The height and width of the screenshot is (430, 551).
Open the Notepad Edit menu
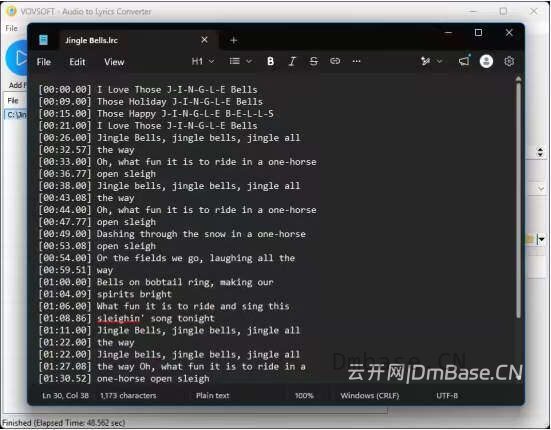point(77,62)
